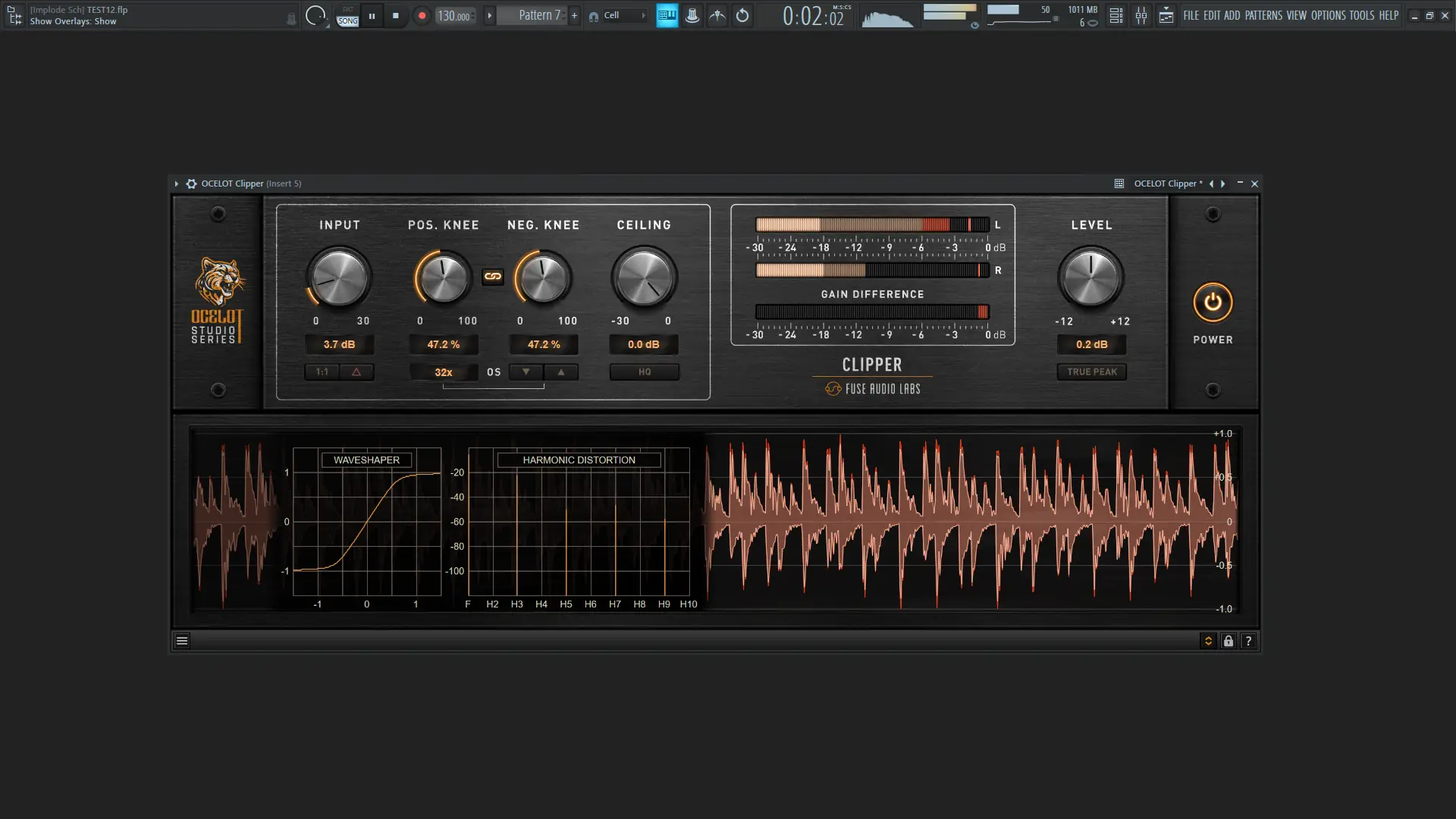Open the hamburger menu in plugin footer
Image resolution: width=1456 pixels, height=819 pixels.
click(182, 641)
